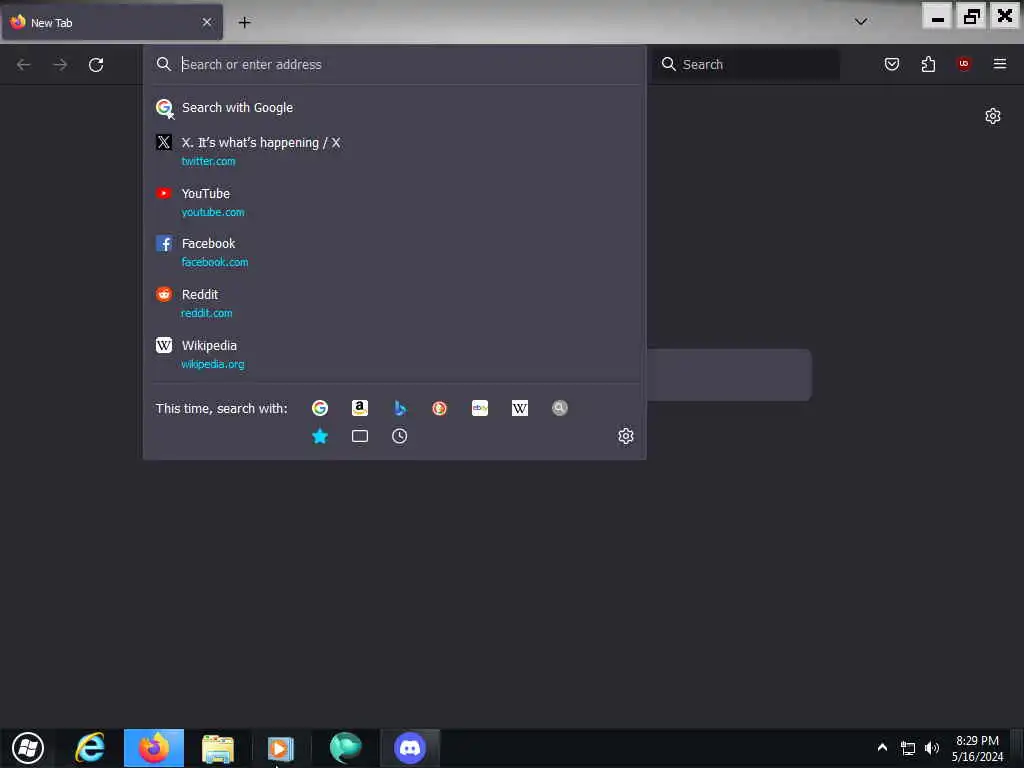Viewport: 1024px width, 768px height.
Task: Open the Reddit suggestion row
Action: click(394, 303)
